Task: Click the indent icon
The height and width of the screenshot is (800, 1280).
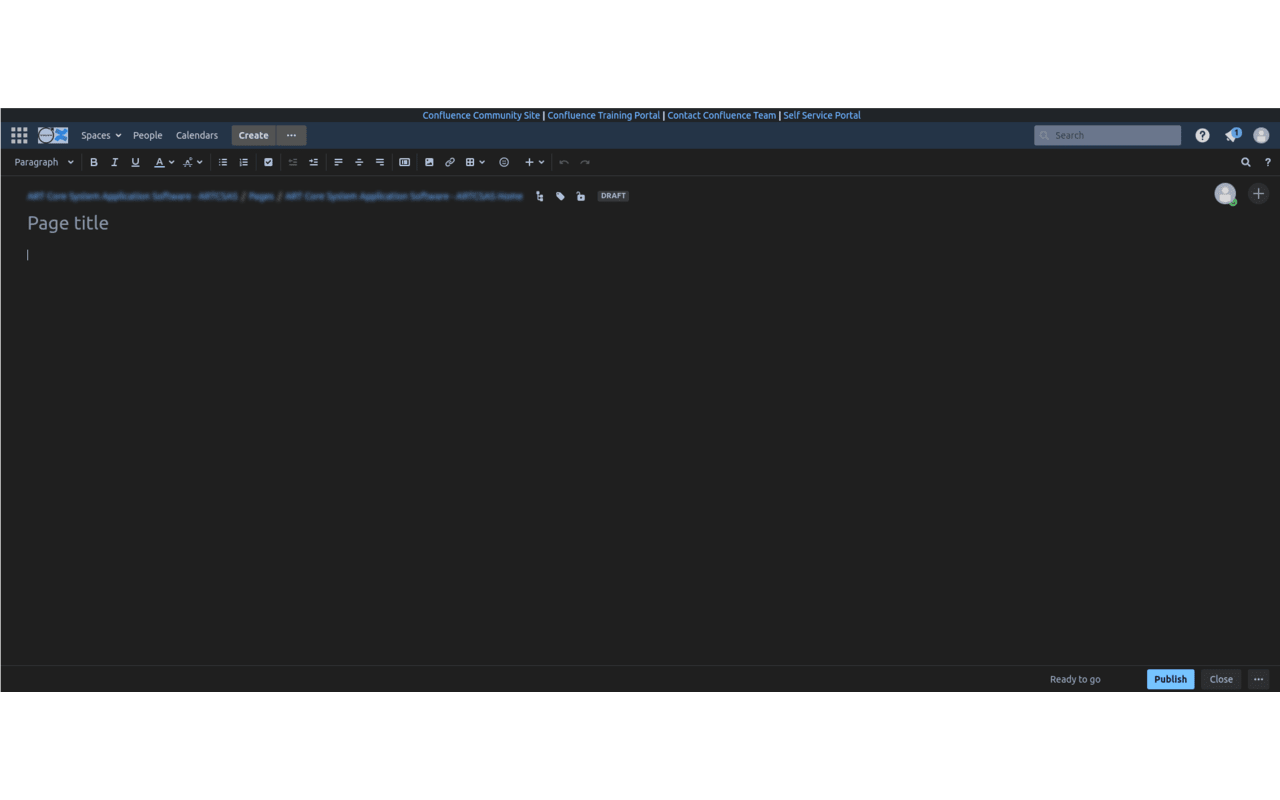Action: 313,162
